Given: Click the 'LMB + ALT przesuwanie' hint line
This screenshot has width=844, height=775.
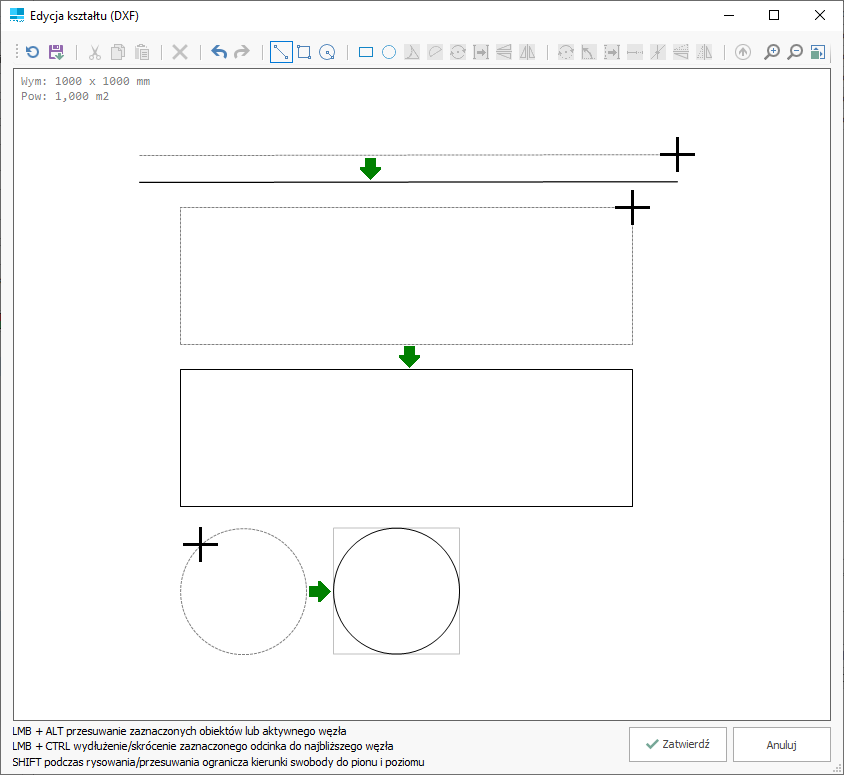Looking at the screenshot, I should pos(179,731).
